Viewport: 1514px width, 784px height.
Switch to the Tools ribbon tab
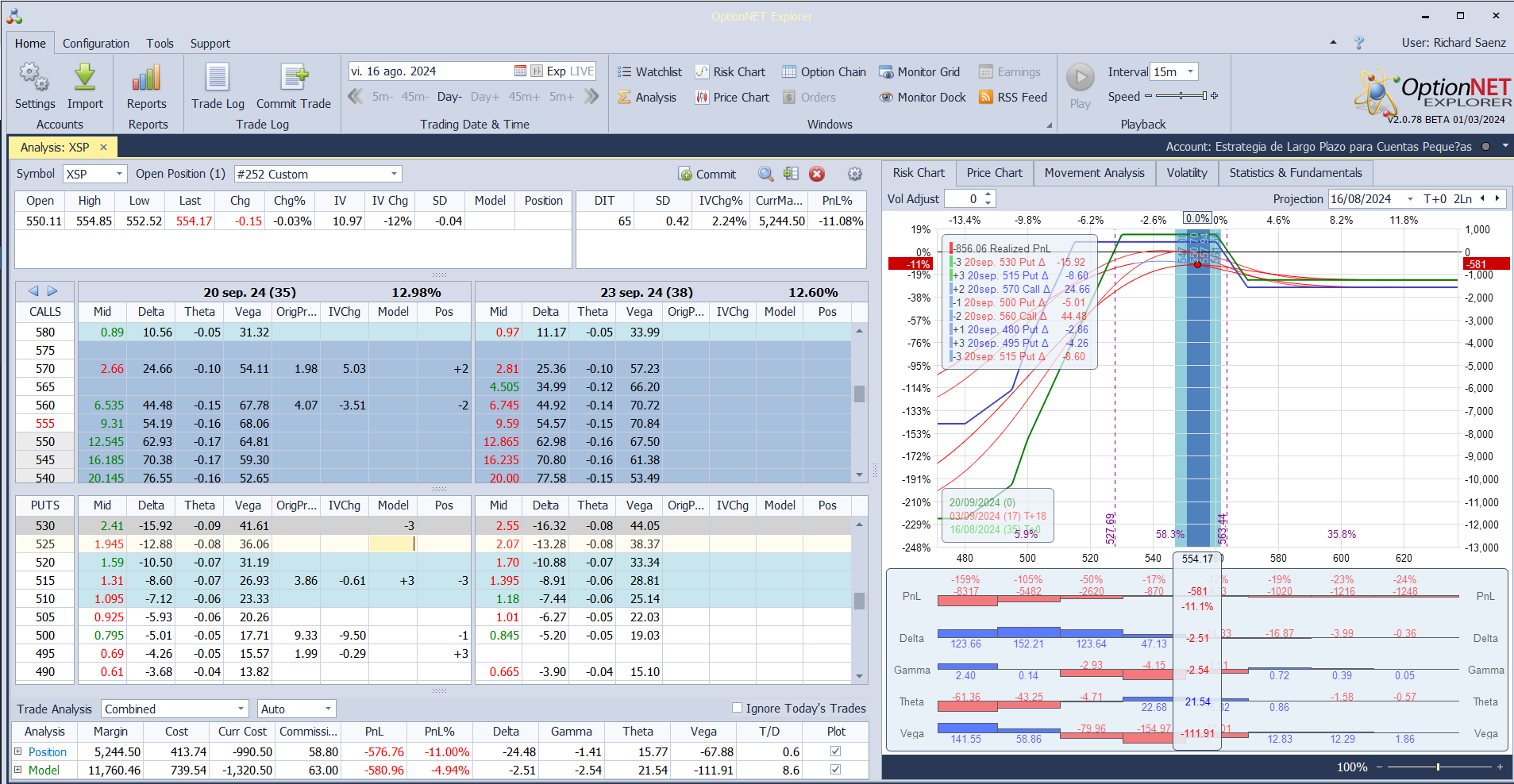160,44
